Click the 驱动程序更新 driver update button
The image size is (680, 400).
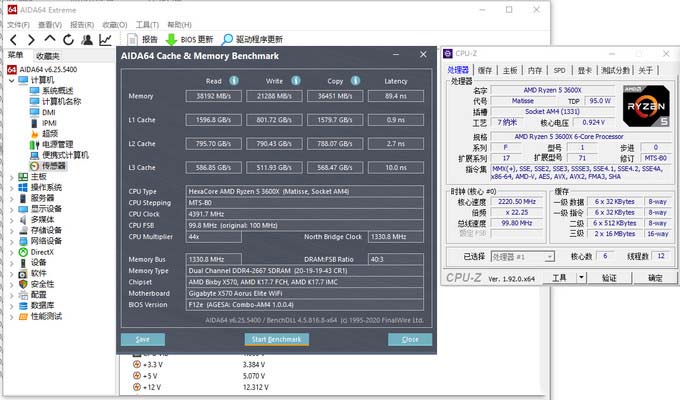pos(252,39)
